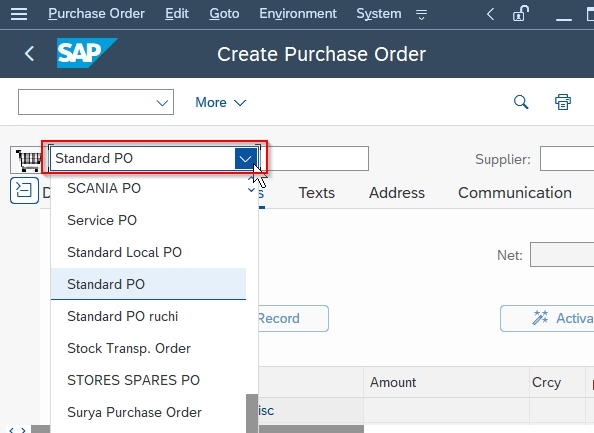Toggle the header expand icon

(24, 191)
